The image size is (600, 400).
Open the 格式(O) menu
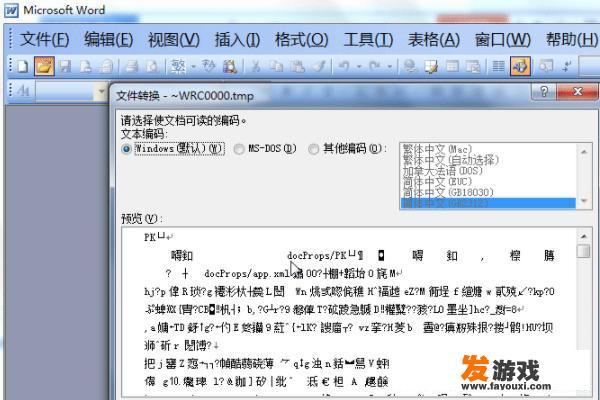click(302, 39)
